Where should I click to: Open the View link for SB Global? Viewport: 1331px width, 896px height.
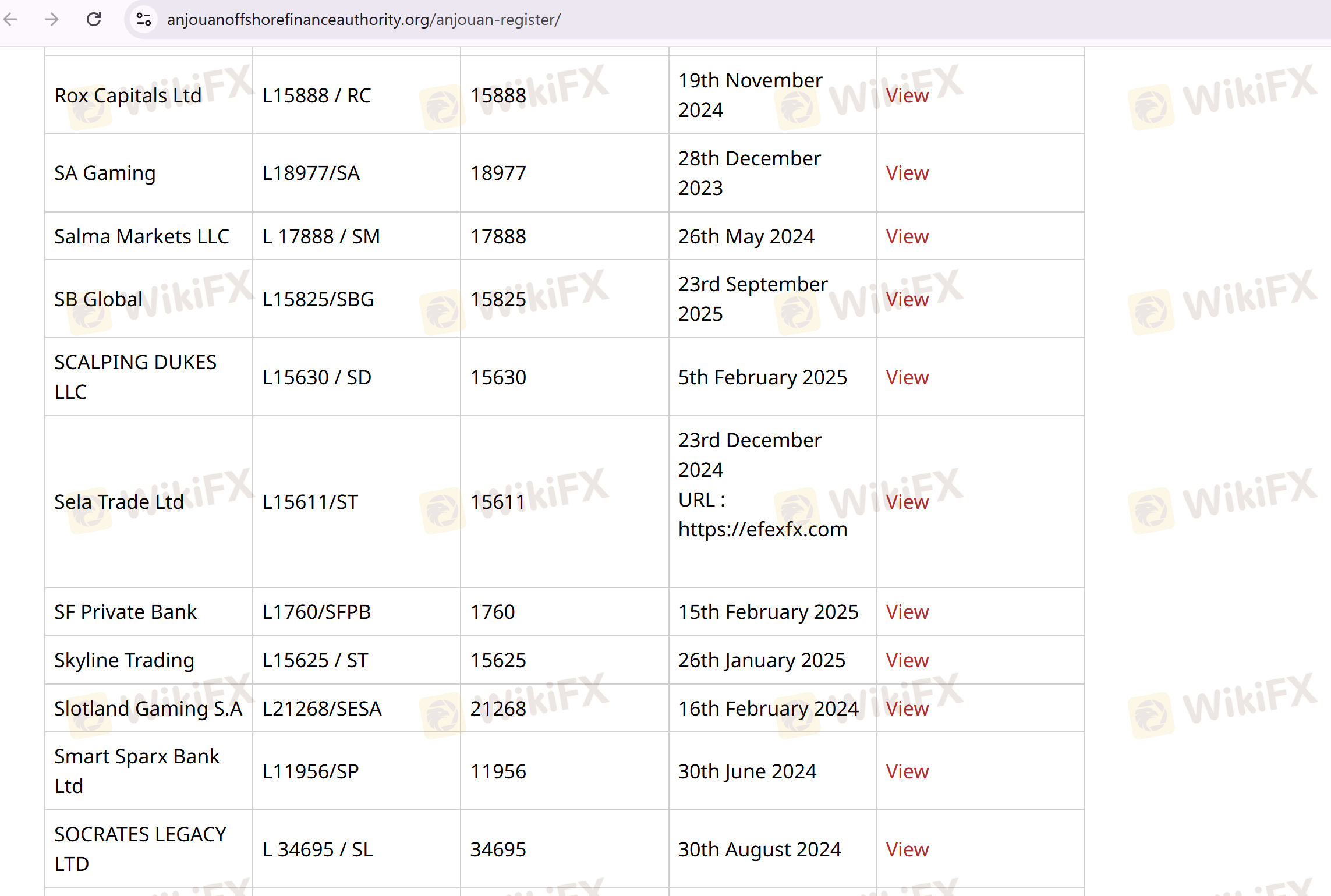point(907,299)
